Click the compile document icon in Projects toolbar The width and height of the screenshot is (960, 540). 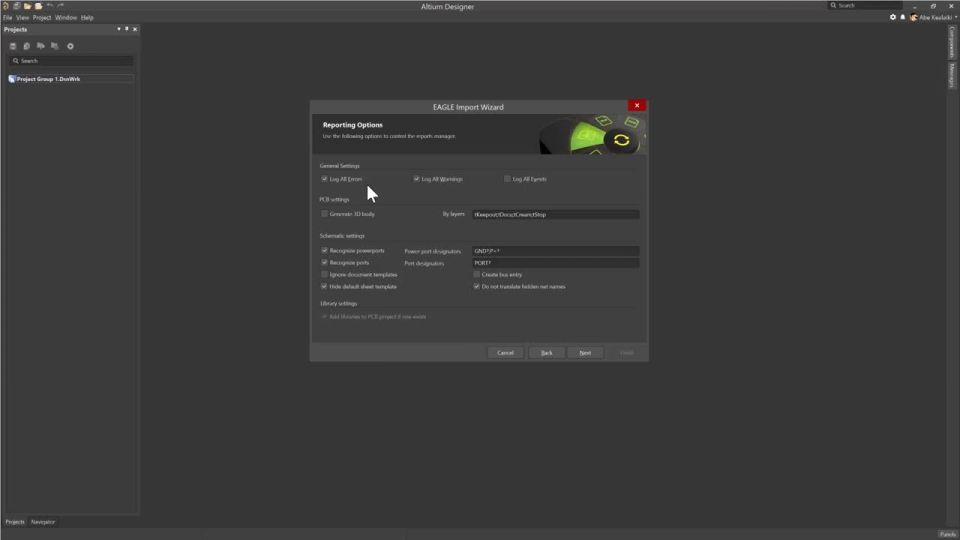(x=26, y=46)
